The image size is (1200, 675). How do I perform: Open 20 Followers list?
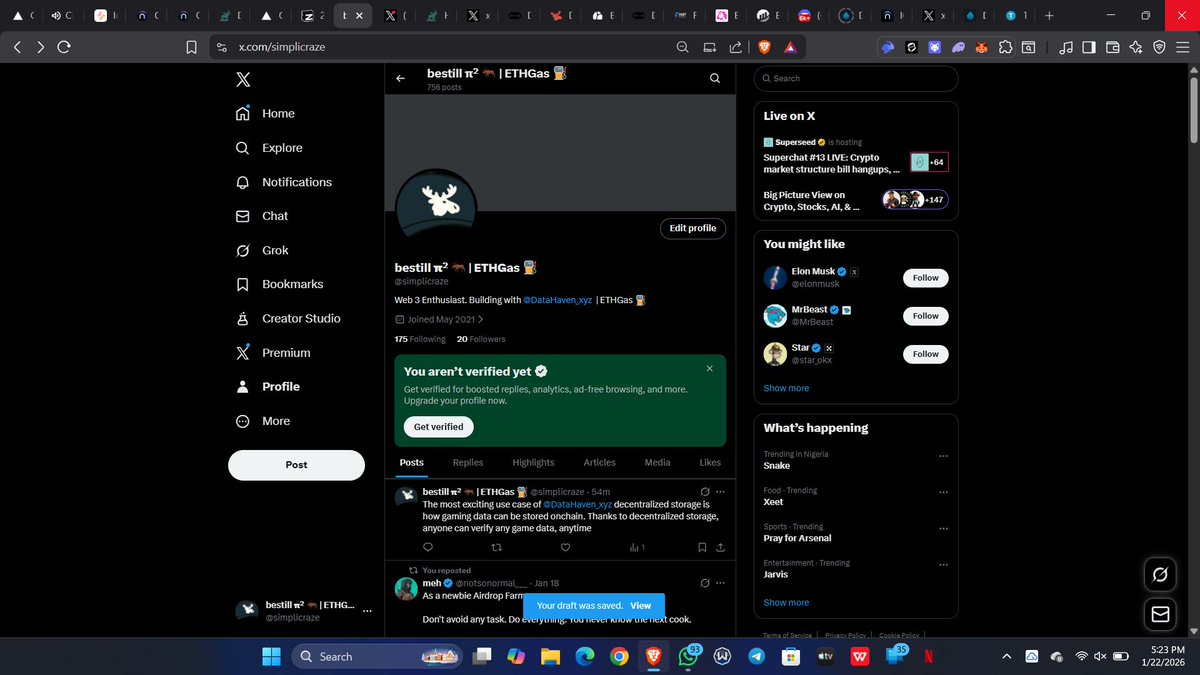coord(481,339)
